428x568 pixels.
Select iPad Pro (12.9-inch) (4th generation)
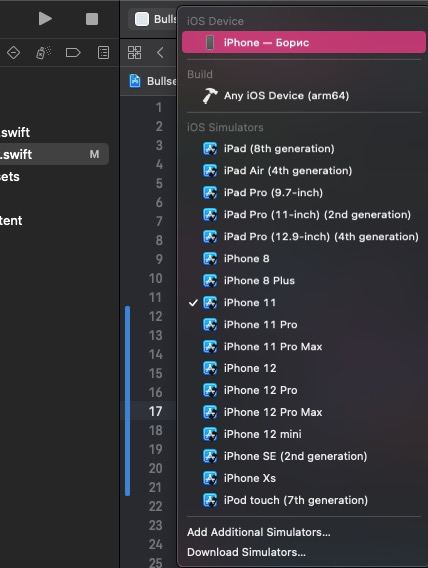coord(304,237)
